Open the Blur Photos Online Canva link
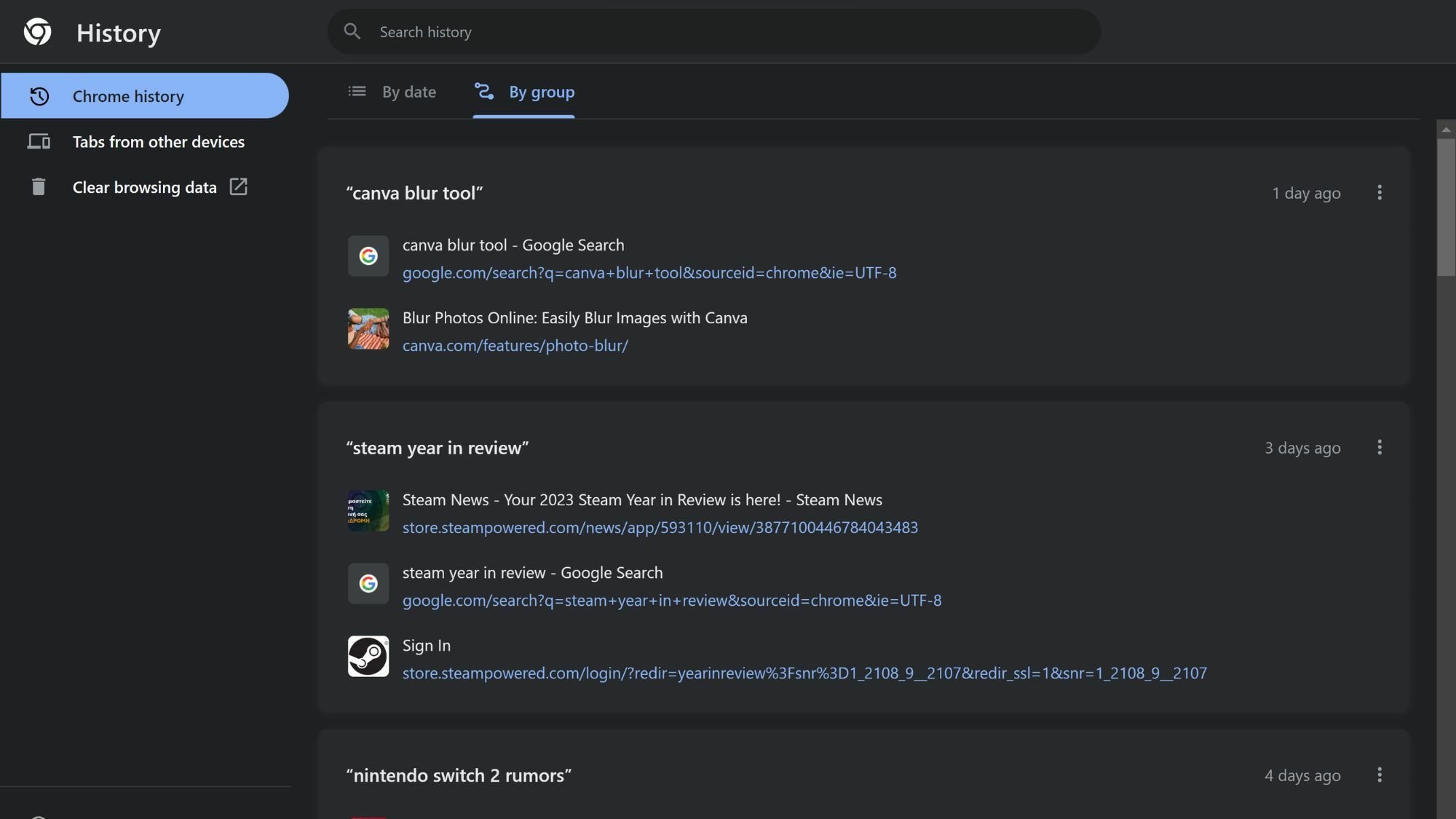Image resolution: width=1456 pixels, height=819 pixels. point(574,317)
